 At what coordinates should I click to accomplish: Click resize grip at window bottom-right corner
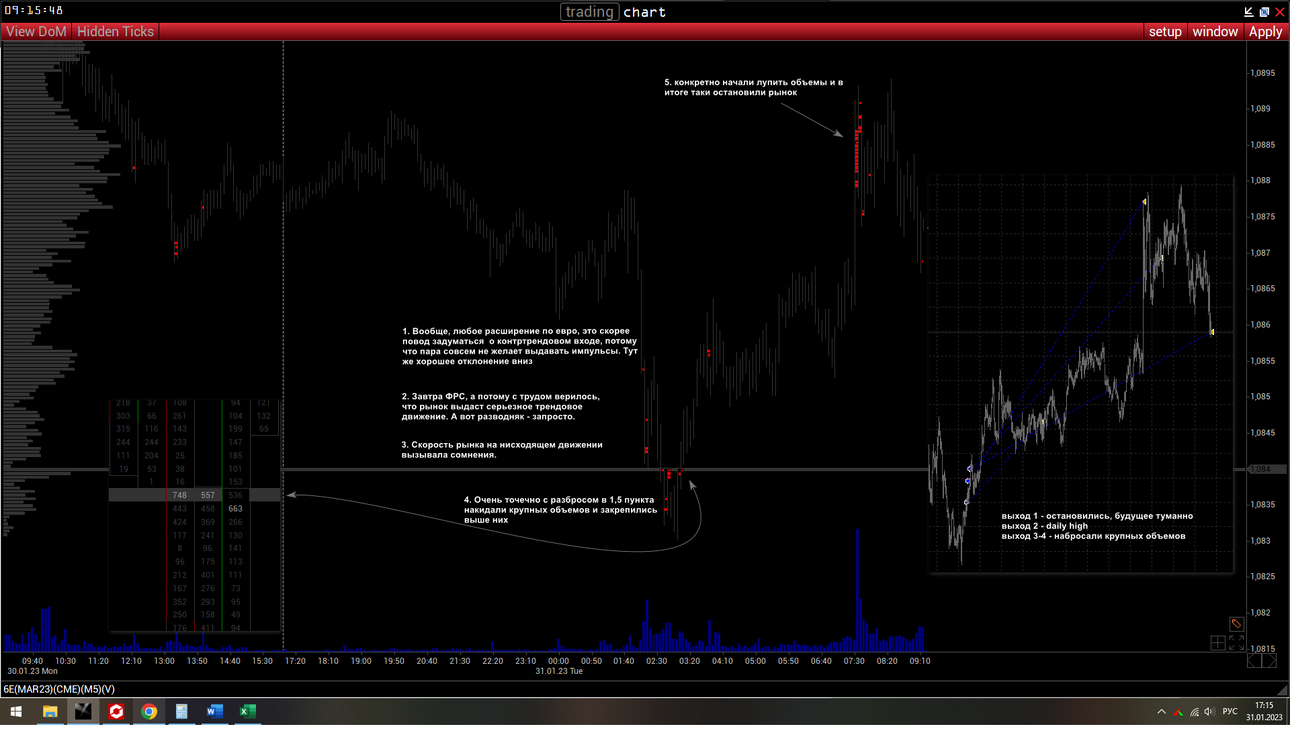tap(1283, 692)
